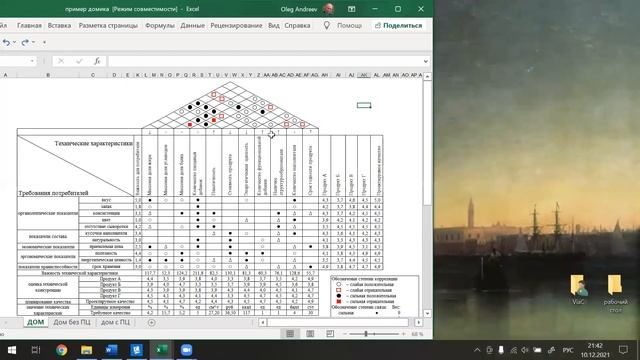Click the Технические характеристики header cell
Viewport: 640px width, 360px height.
click(93, 143)
